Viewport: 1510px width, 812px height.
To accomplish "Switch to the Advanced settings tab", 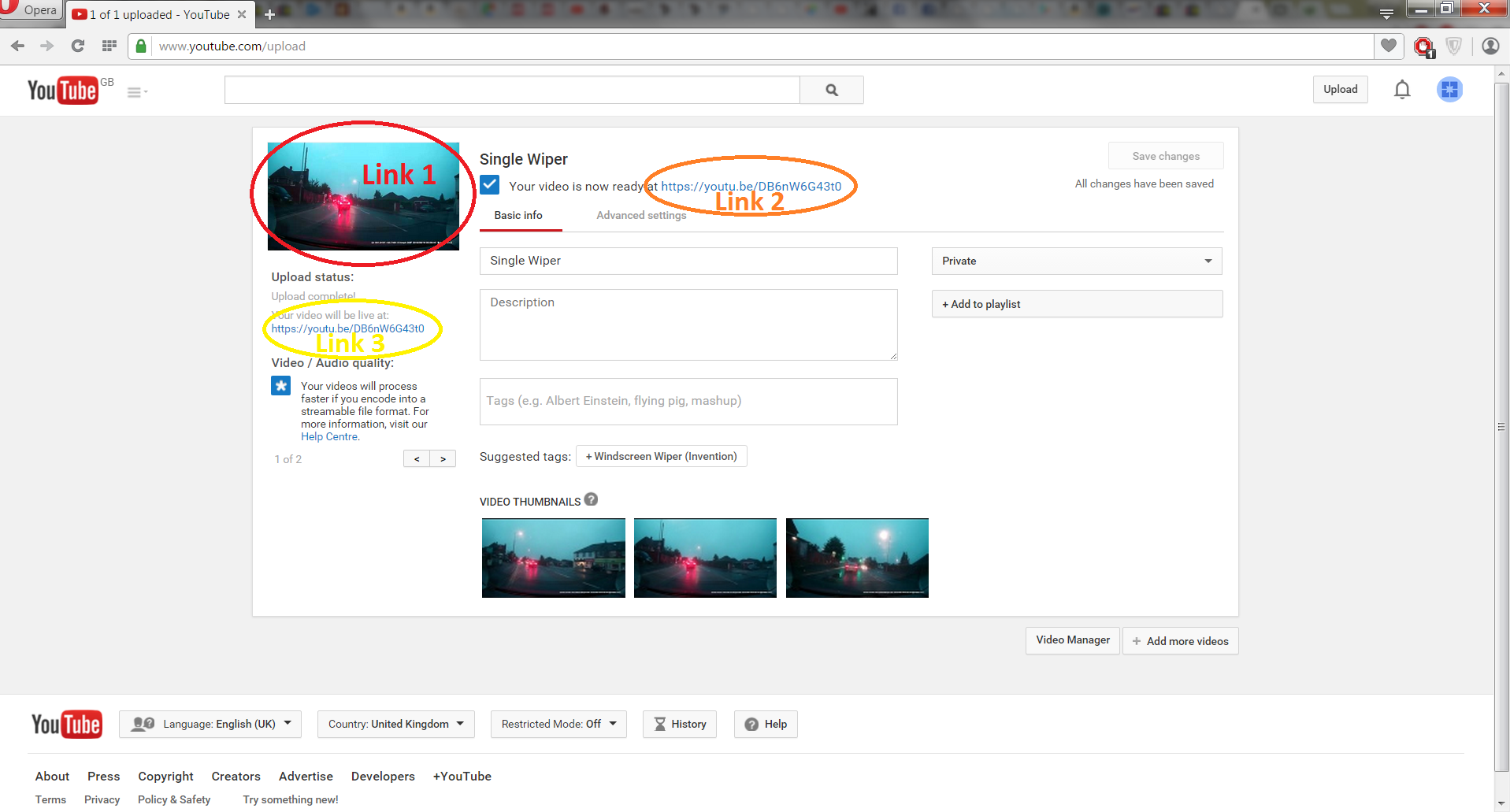I will point(640,215).
